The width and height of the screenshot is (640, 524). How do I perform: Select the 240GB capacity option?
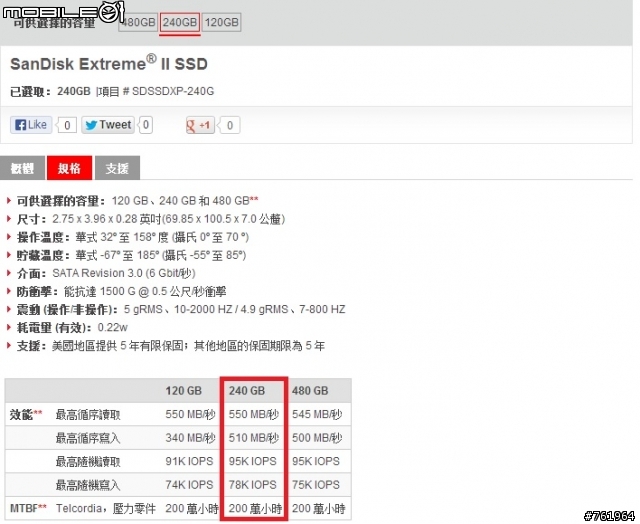click(x=180, y=22)
